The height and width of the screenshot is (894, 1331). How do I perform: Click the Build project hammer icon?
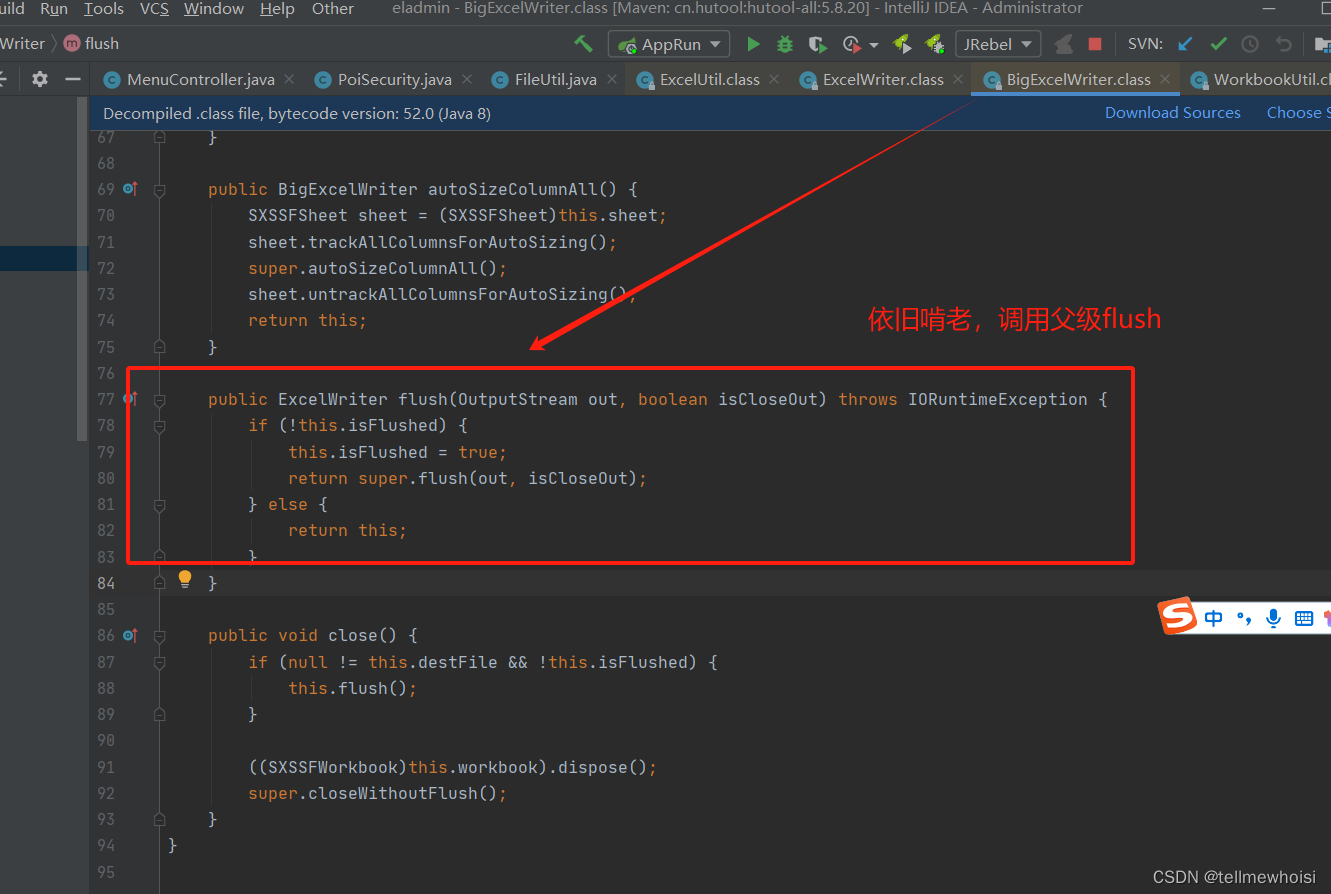click(583, 44)
